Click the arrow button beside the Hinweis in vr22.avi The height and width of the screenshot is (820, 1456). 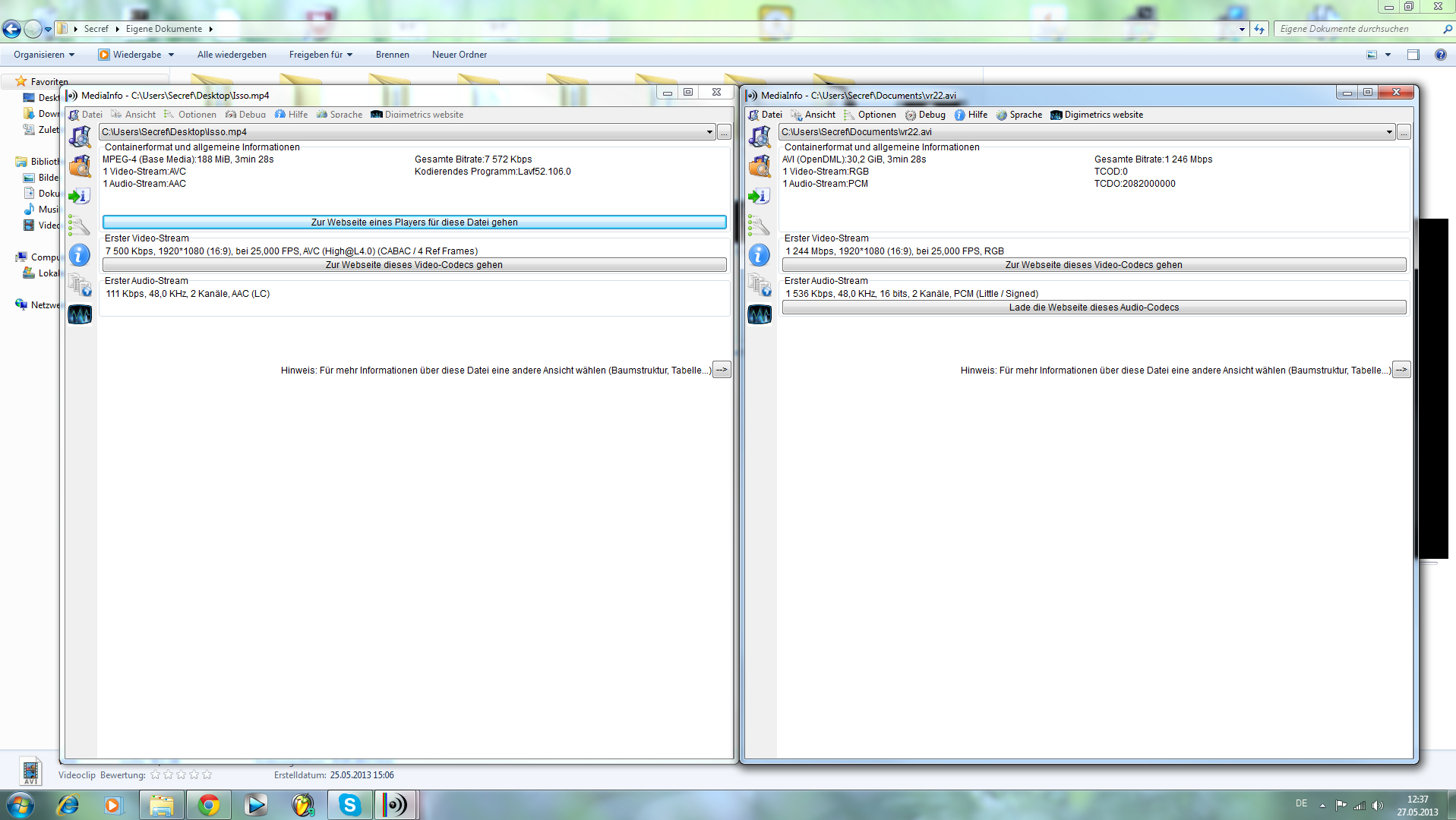(1401, 370)
